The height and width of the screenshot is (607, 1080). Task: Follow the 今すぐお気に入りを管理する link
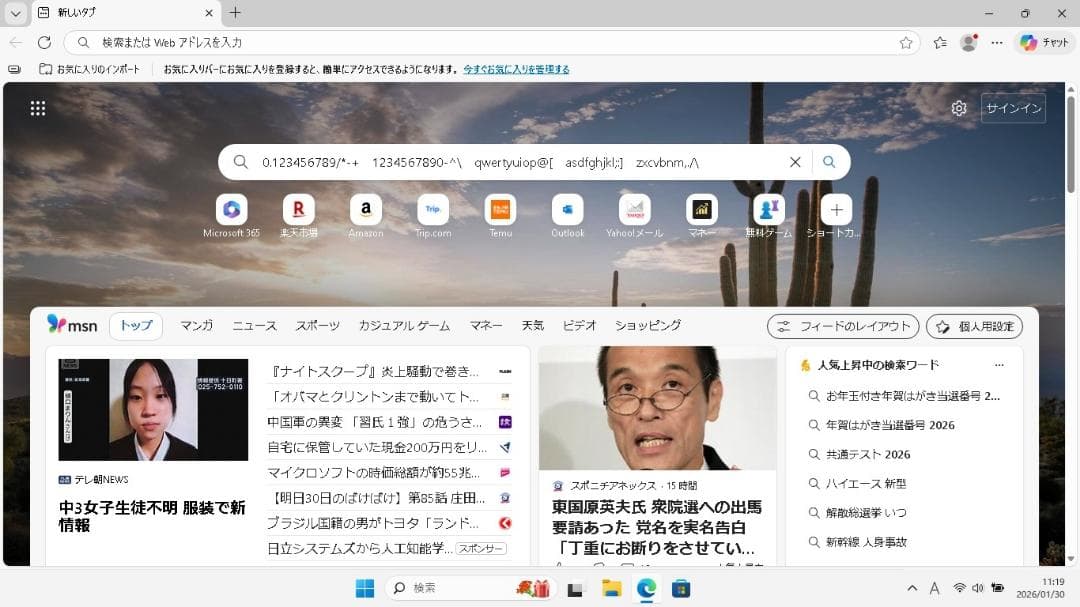pyautogui.click(x=516, y=69)
